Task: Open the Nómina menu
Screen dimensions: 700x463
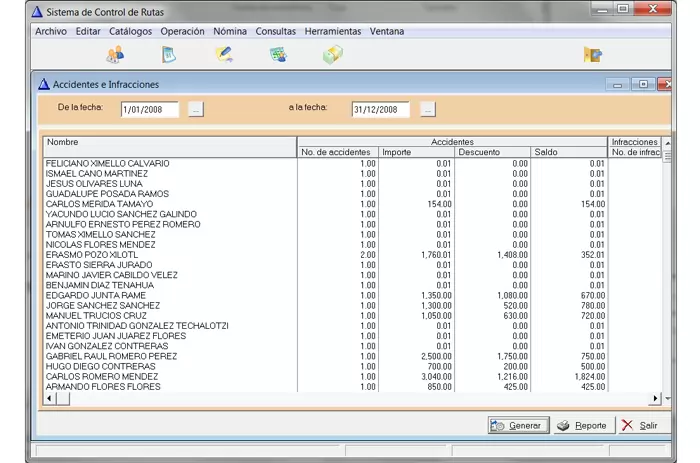Action: [x=230, y=31]
